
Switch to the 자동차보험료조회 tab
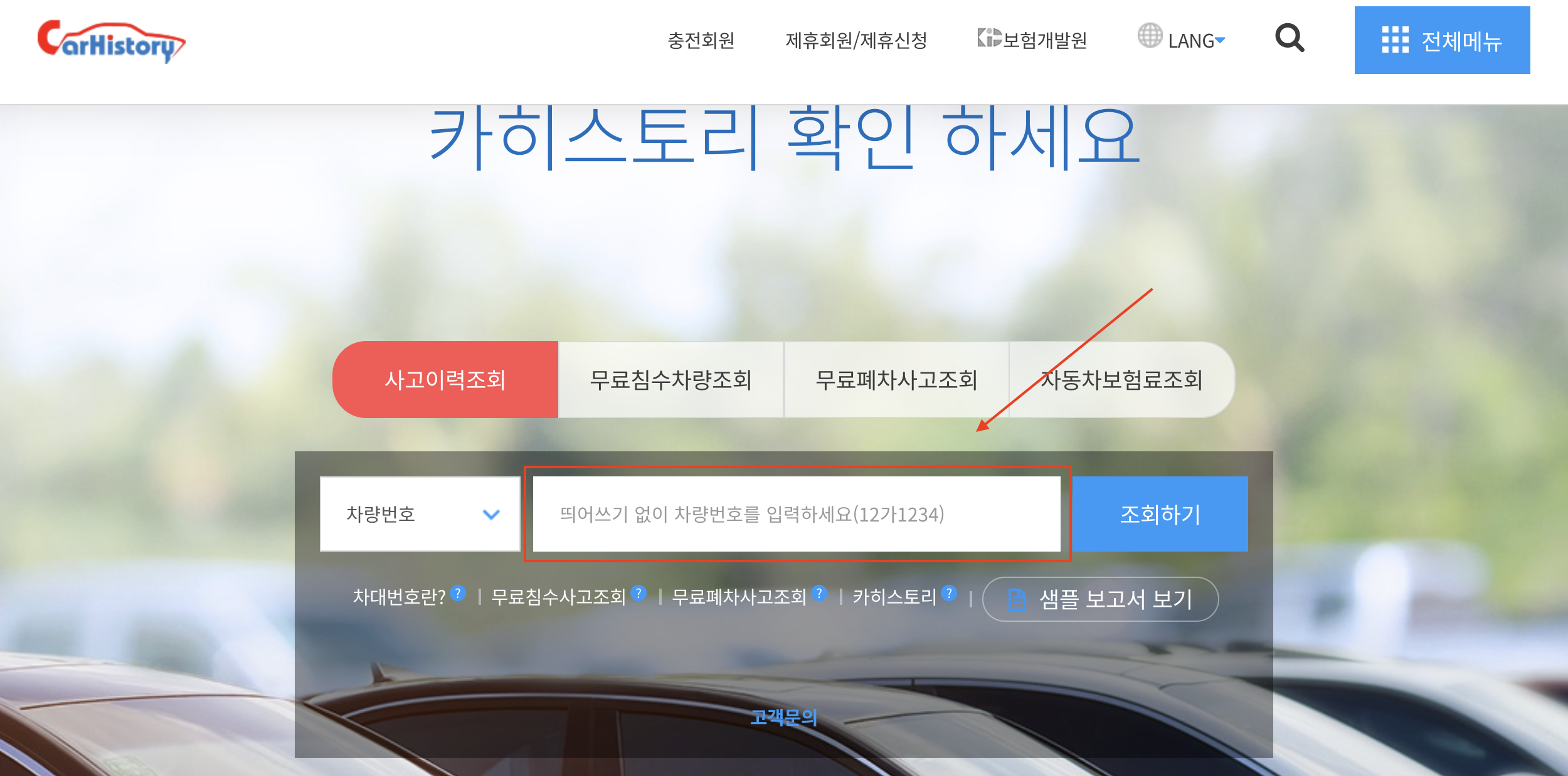click(1121, 380)
